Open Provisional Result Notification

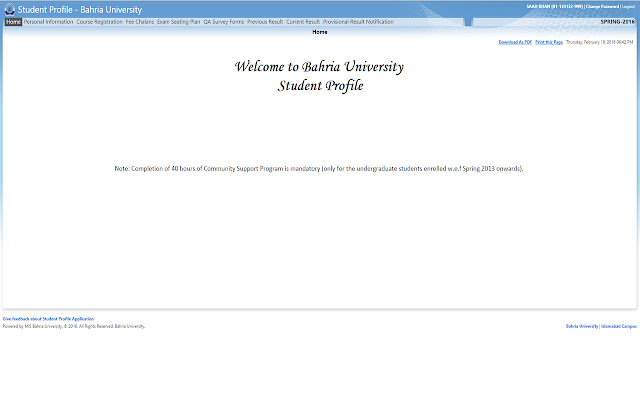click(x=358, y=22)
